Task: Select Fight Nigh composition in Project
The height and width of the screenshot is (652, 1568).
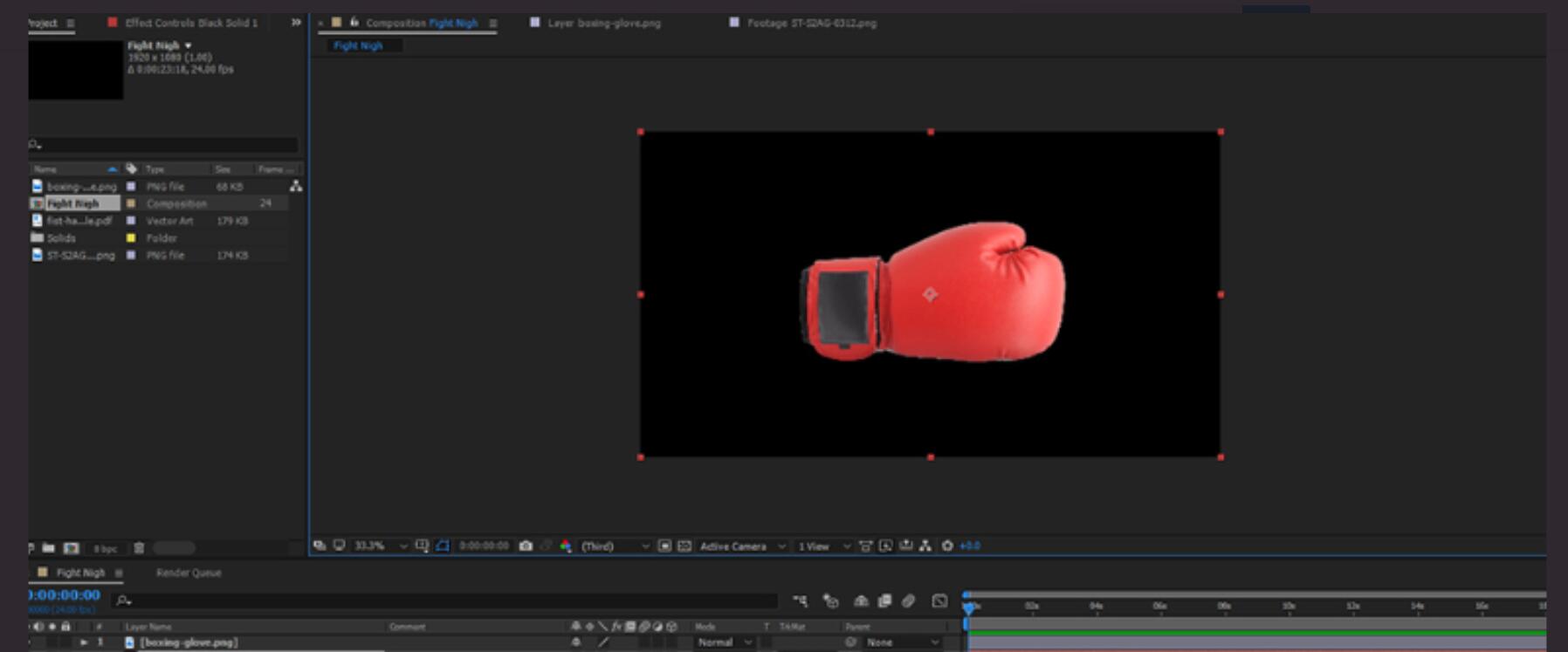Action: (x=73, y=203)
